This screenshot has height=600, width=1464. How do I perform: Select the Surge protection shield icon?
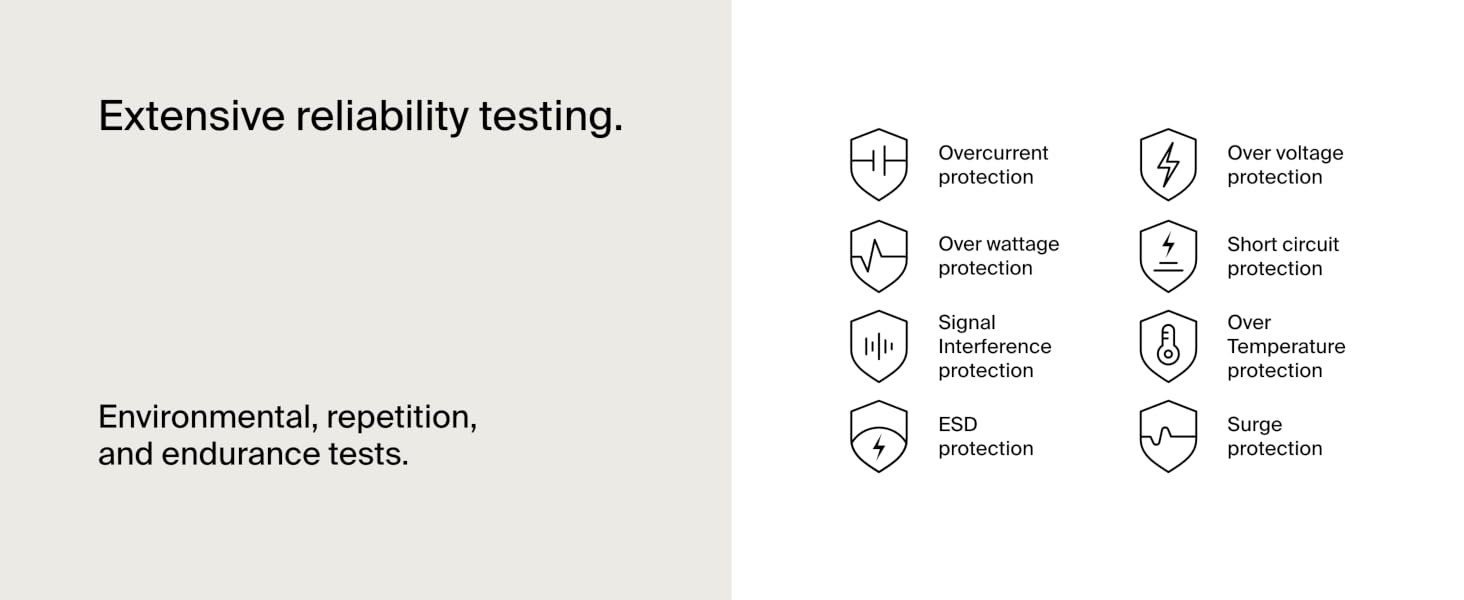1168,436
